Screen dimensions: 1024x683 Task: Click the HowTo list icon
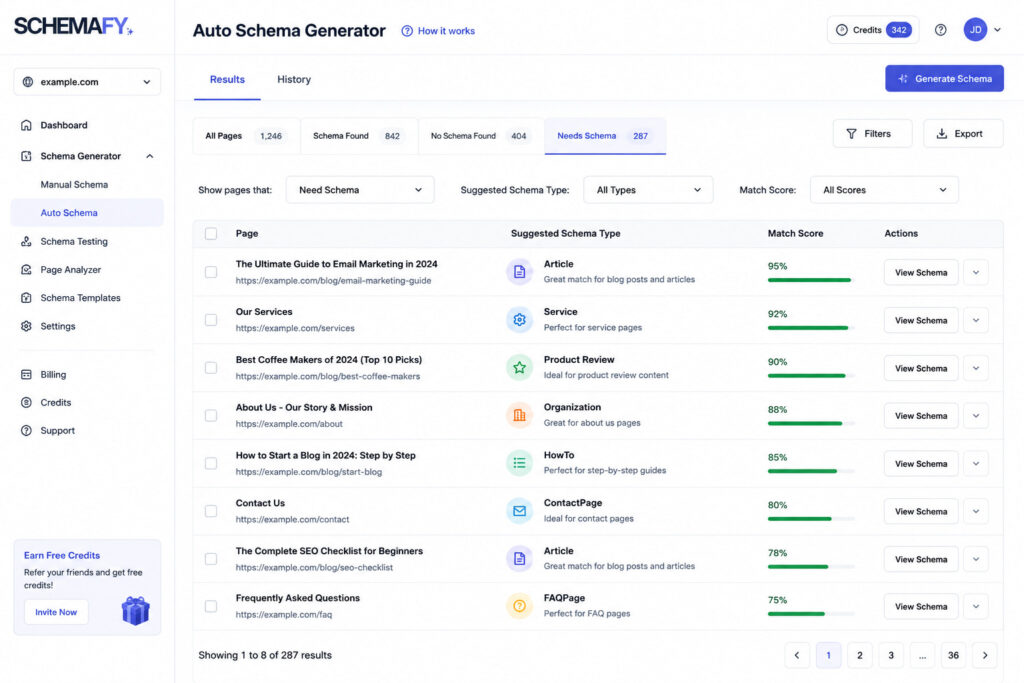tap(519, 463)
